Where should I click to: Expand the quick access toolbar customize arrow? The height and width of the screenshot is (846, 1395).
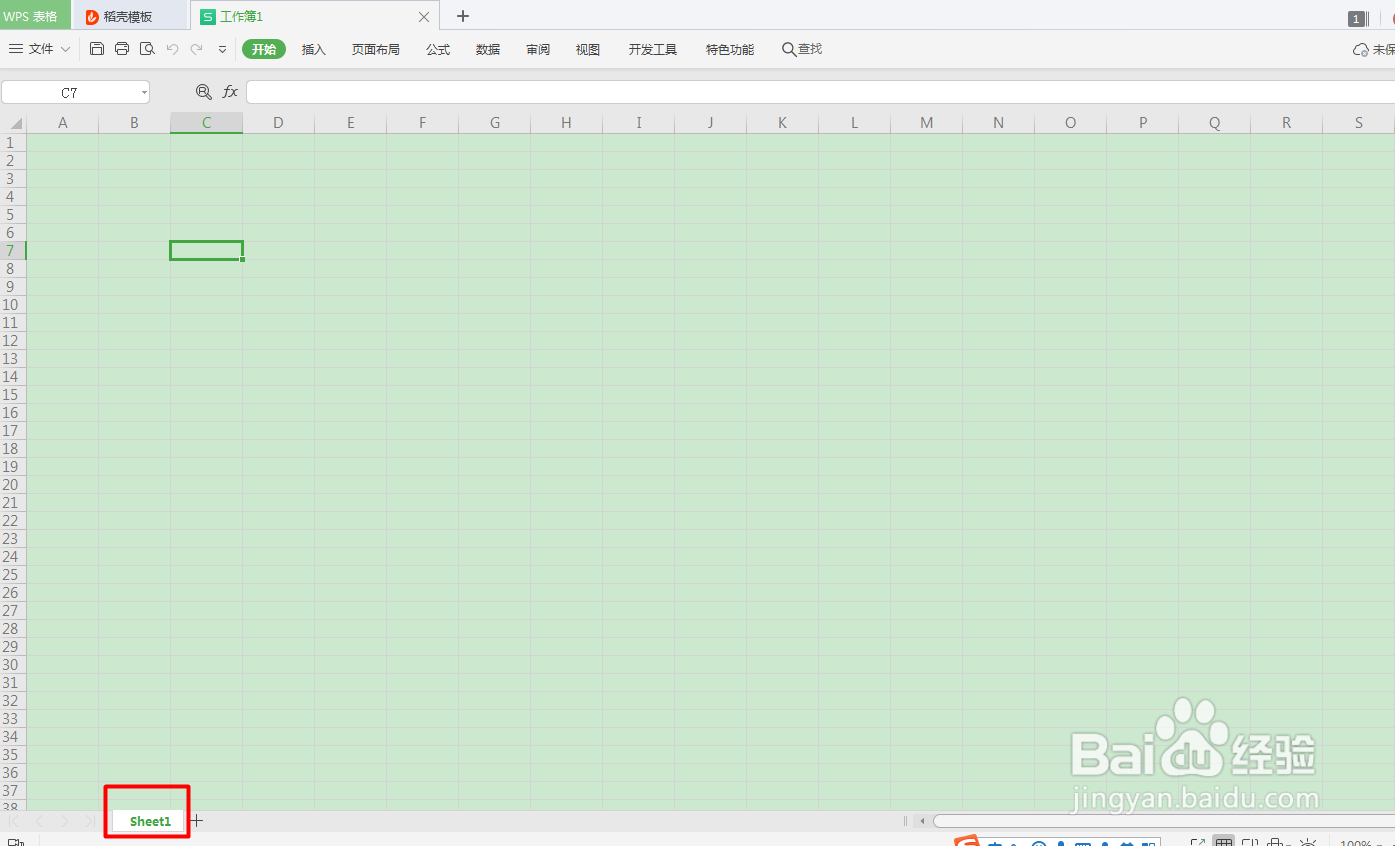pyautogui.click(x=222, y=49)
